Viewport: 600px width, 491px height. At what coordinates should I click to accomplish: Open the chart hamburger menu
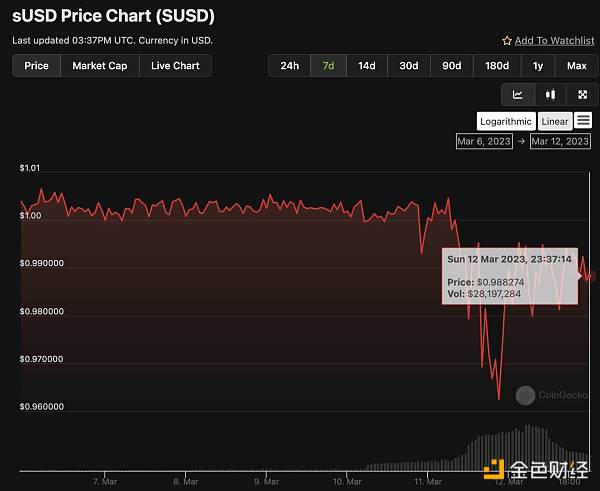click(x=583, y=121)
